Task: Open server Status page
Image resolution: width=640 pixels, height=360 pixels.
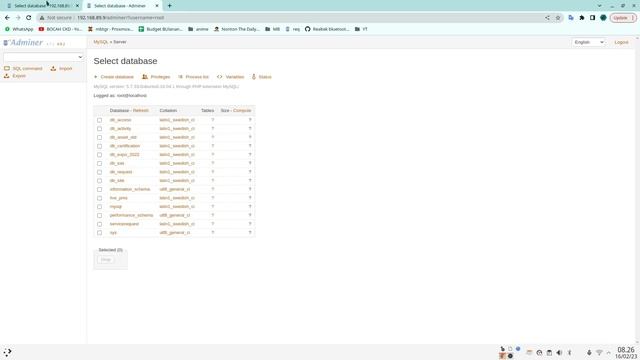Action: pos(262,77)
